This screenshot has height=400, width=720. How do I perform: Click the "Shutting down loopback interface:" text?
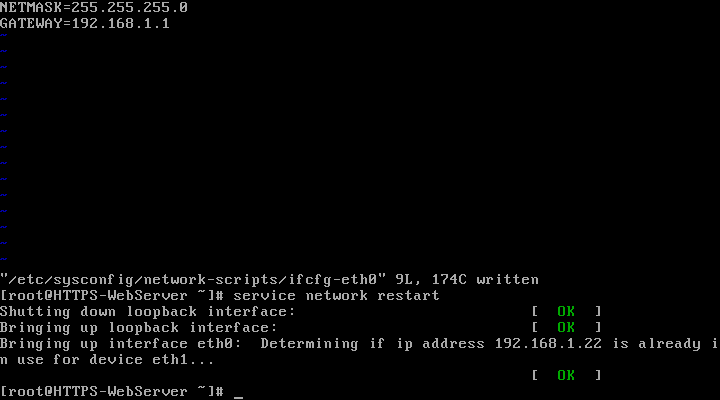[x=147, y=311]
